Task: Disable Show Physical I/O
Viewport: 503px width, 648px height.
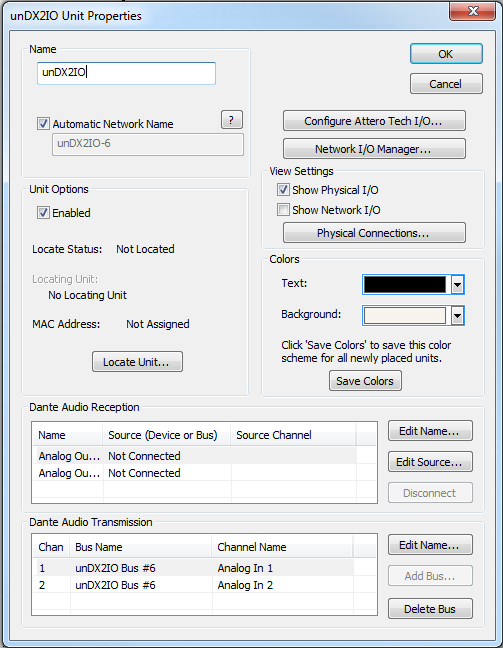Action: click(x=283, y=190)
